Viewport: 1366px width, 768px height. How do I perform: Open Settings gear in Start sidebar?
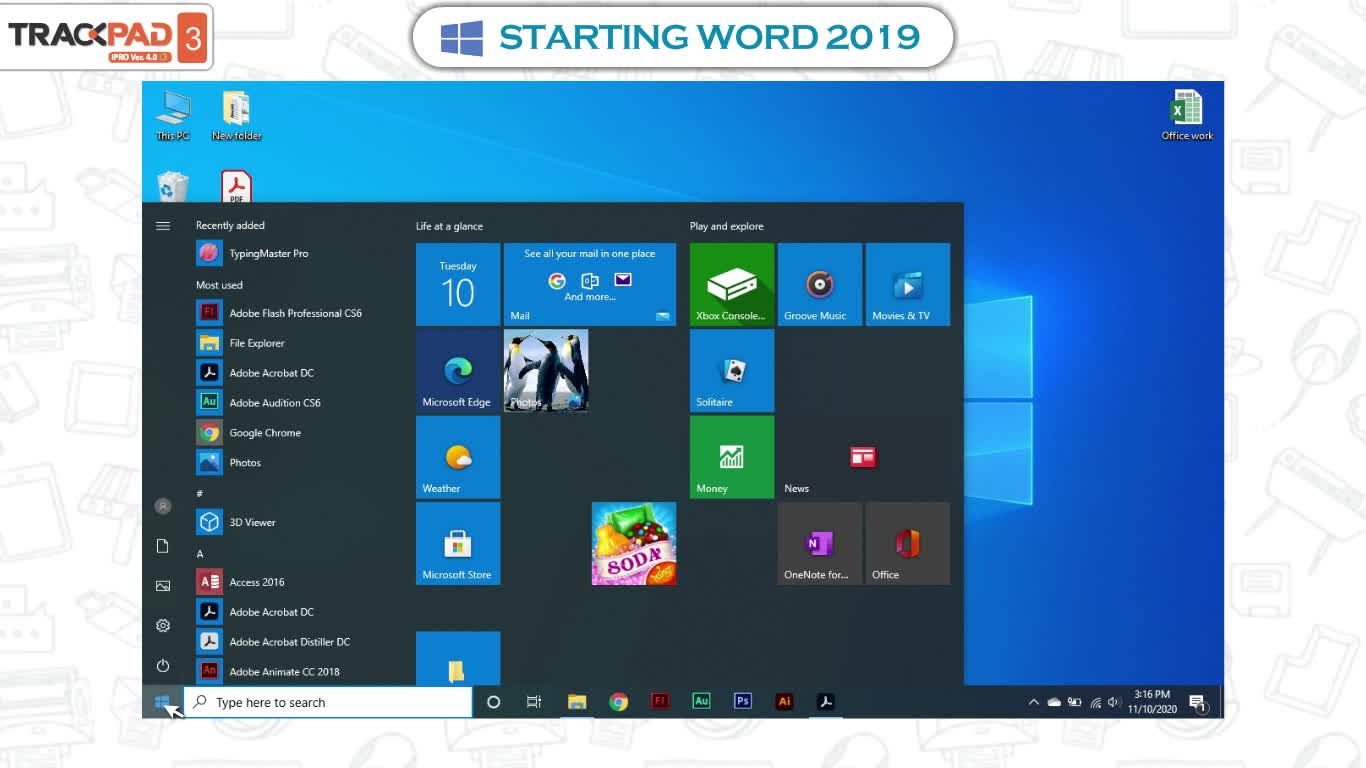(163, 626)
